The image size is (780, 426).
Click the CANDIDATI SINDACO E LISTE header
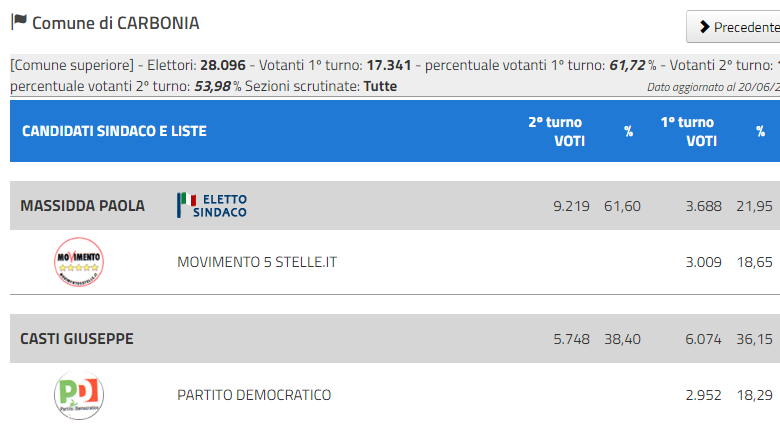[114, 131]
